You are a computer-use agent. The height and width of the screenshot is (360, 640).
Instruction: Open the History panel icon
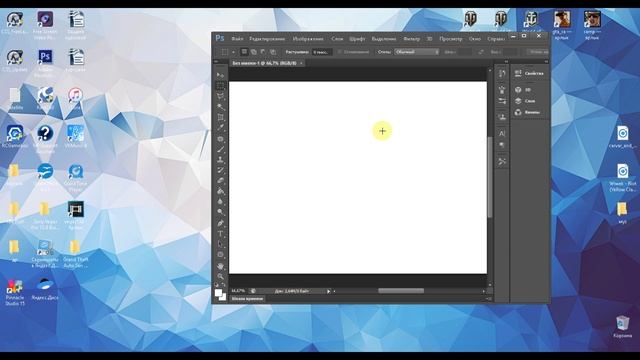click(x=502, y=74)
